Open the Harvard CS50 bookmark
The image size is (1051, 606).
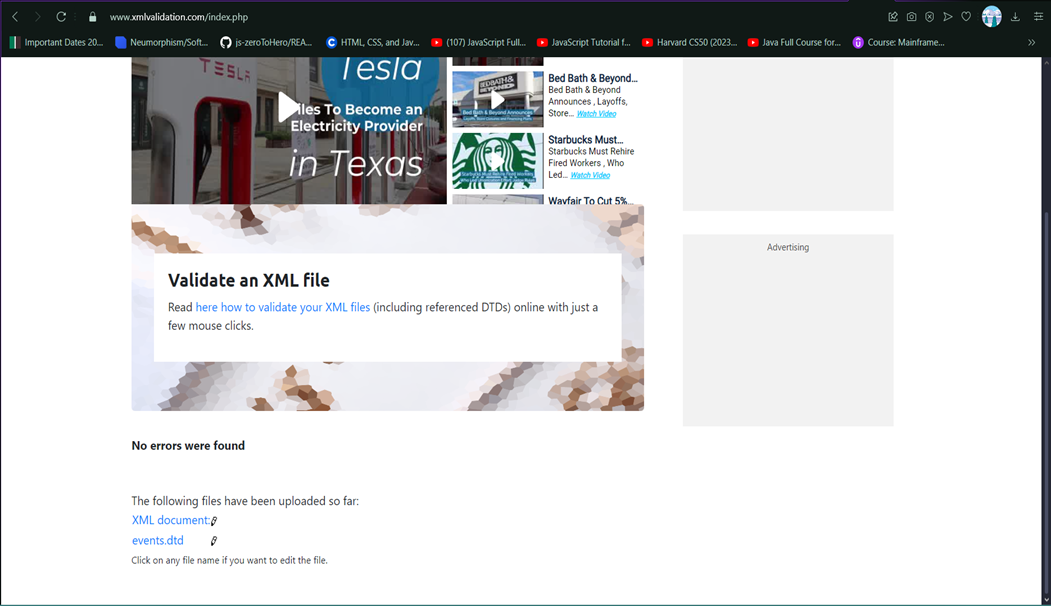click(x=689, y=42)
